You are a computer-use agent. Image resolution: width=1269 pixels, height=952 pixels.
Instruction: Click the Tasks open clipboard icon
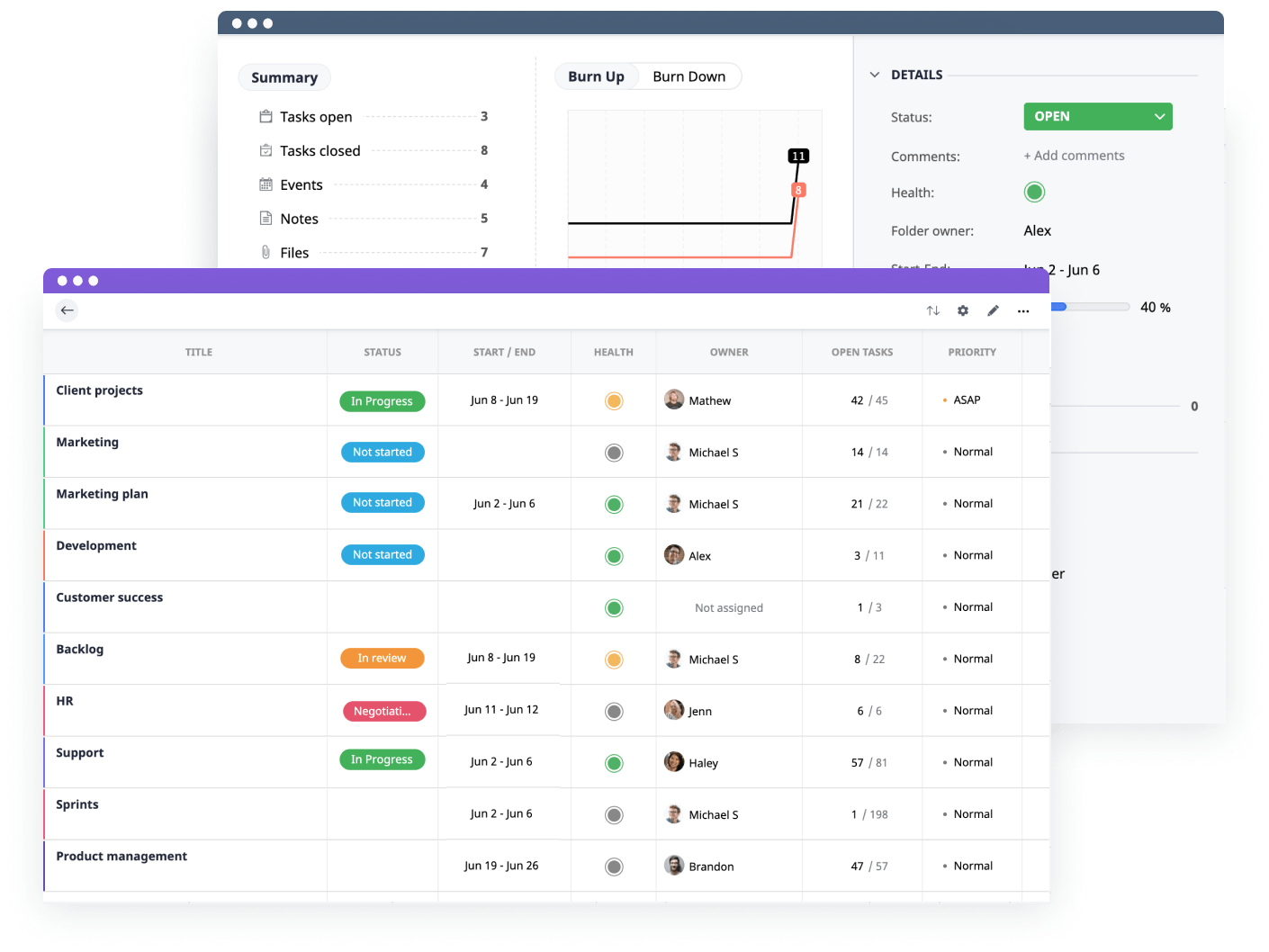[x=265, y=116]
